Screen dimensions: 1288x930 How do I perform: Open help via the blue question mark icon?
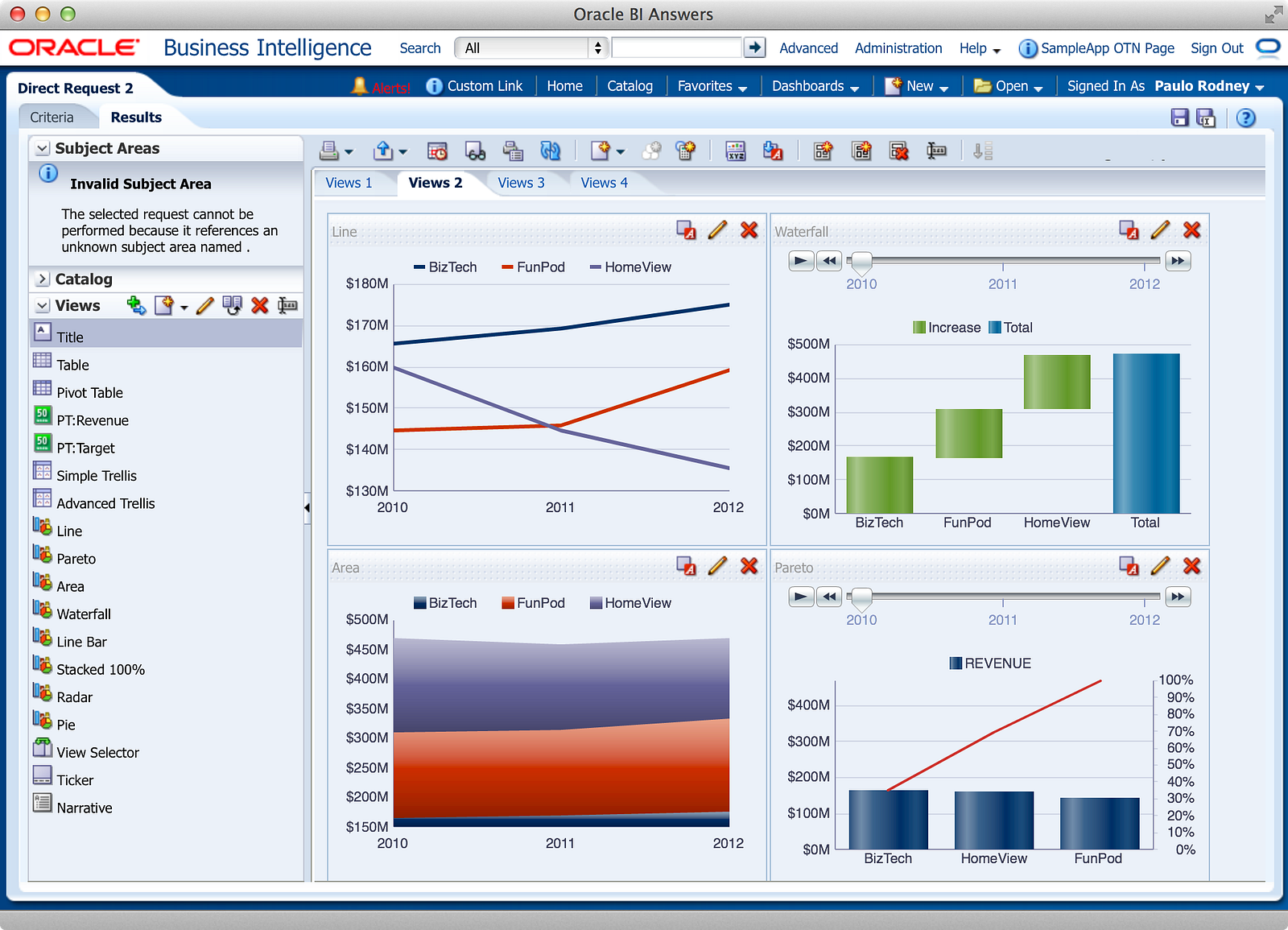coord(1246,118)
